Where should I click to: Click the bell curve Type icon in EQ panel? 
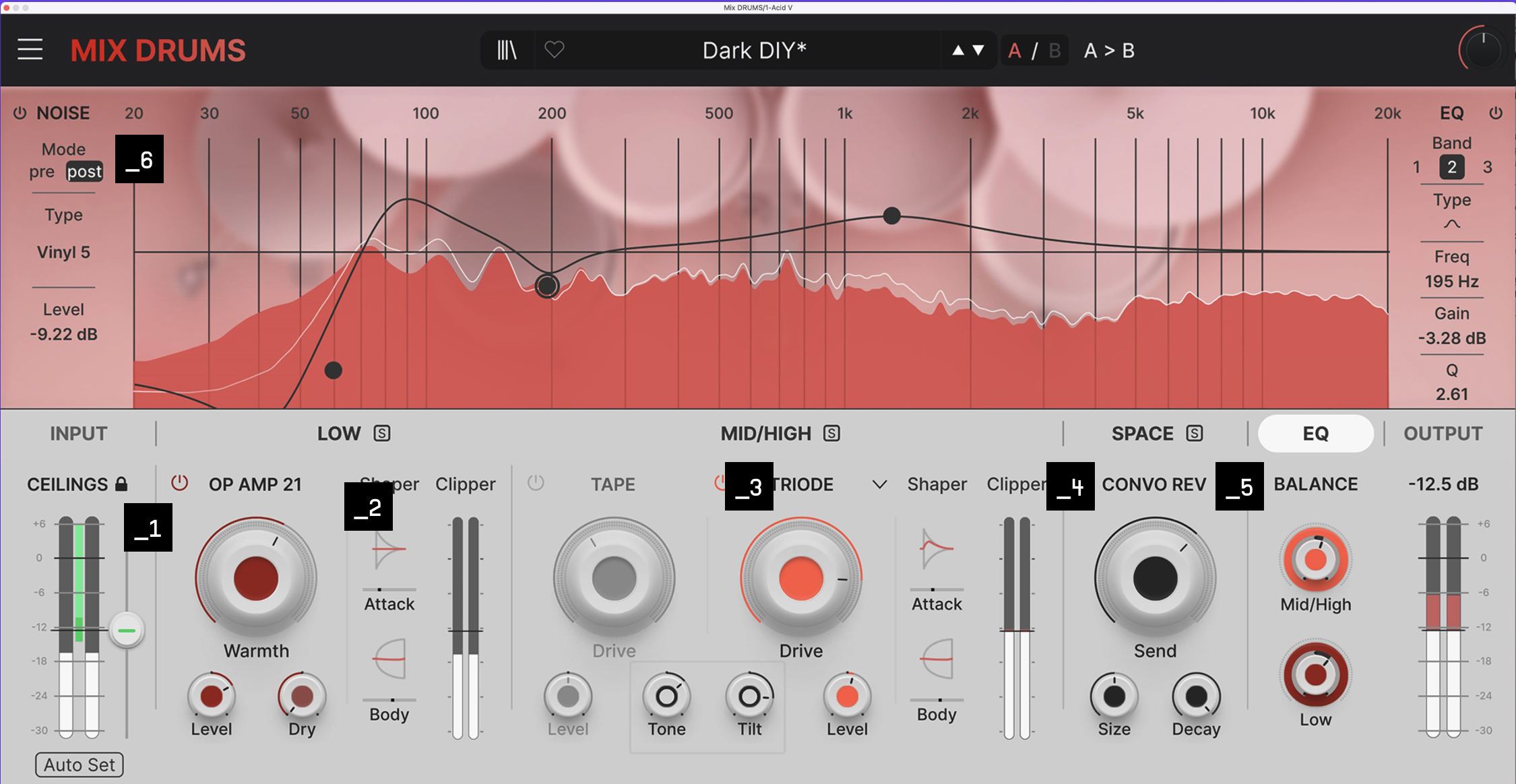pyautogui.click(x=1451, y=224)
